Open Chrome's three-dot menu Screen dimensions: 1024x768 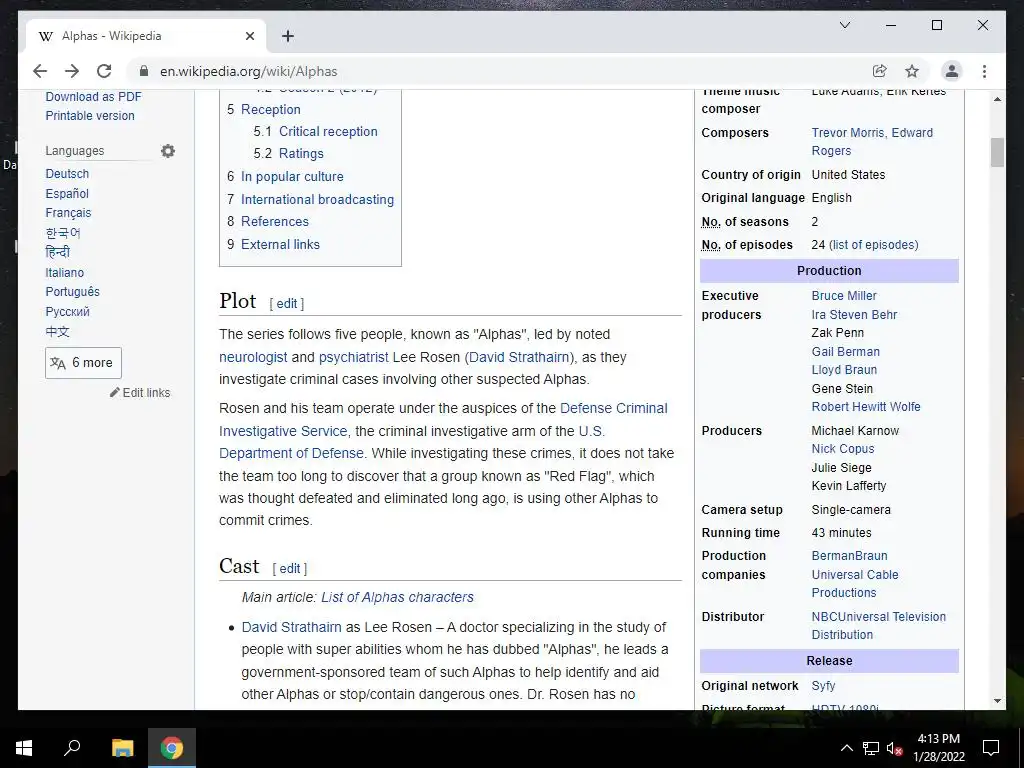984,71
